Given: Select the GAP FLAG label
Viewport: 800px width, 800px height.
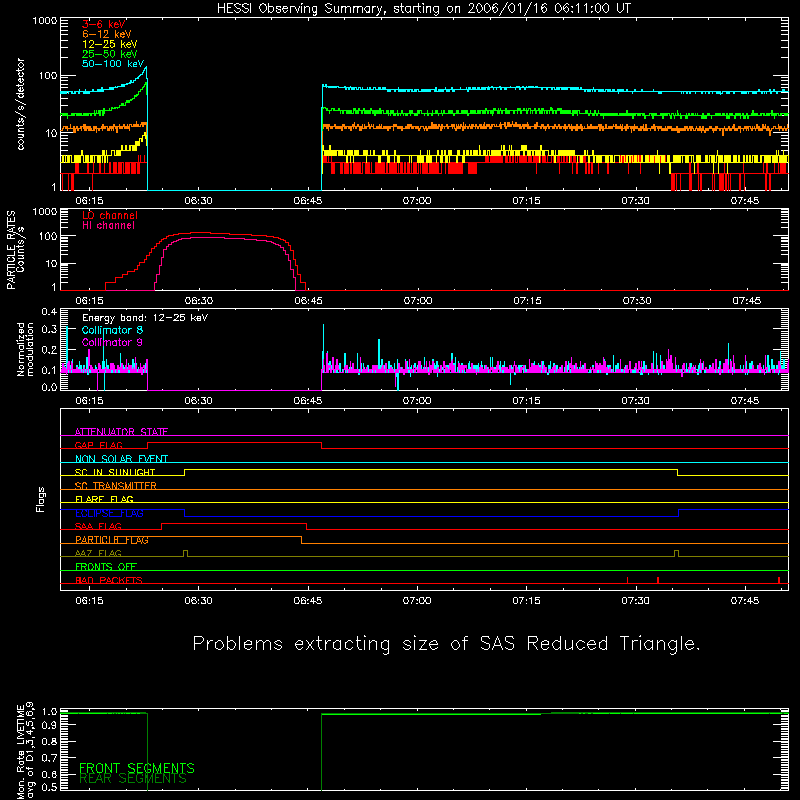Looking at the screenshot, I should click(x=99, y=445).
